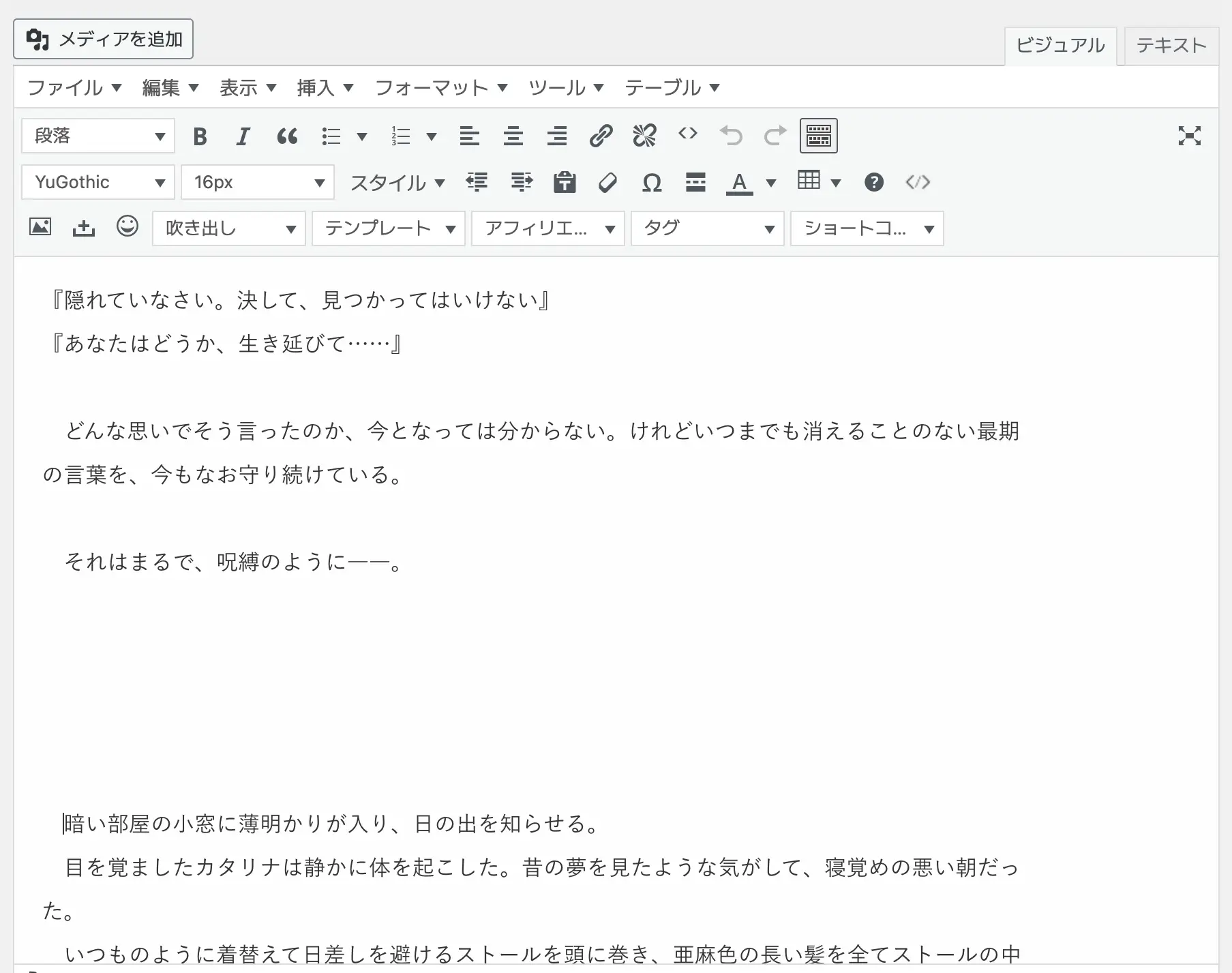Toggle bulleted list

point(331,136)
